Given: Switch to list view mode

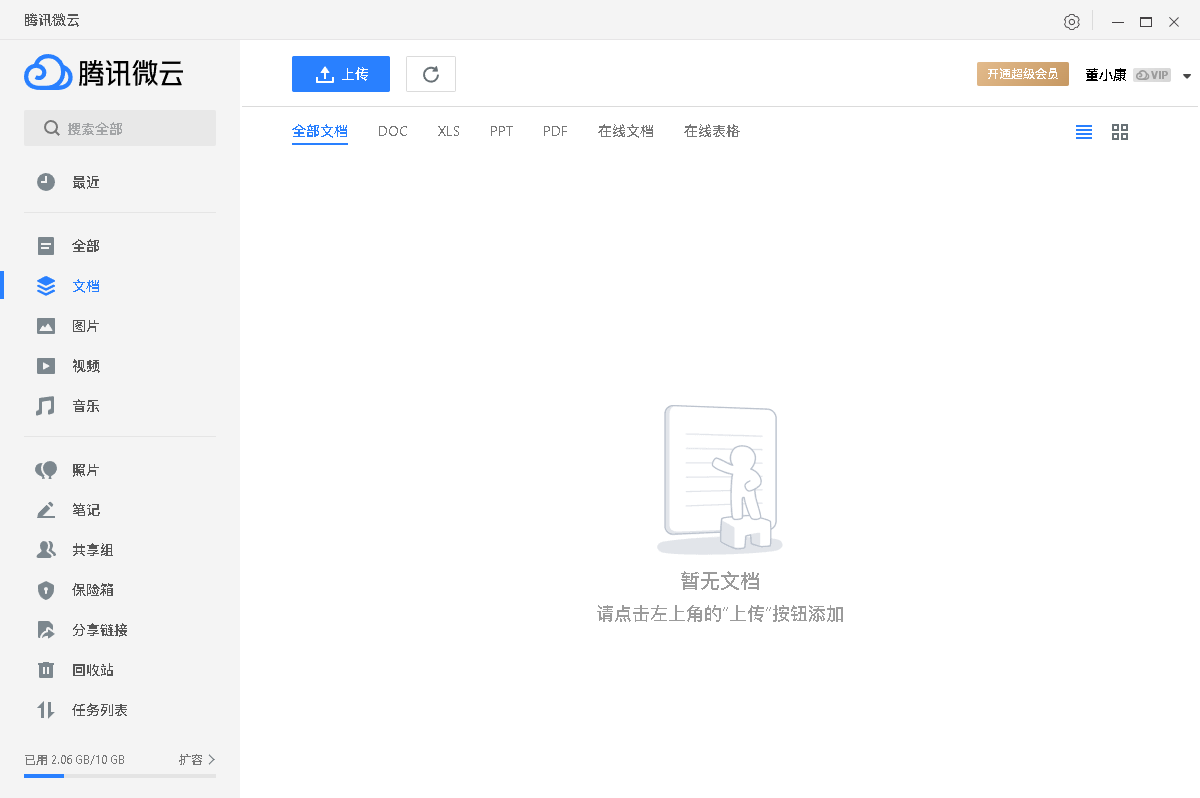Looking at the screenshot, I should click(x=1083, y=131).
